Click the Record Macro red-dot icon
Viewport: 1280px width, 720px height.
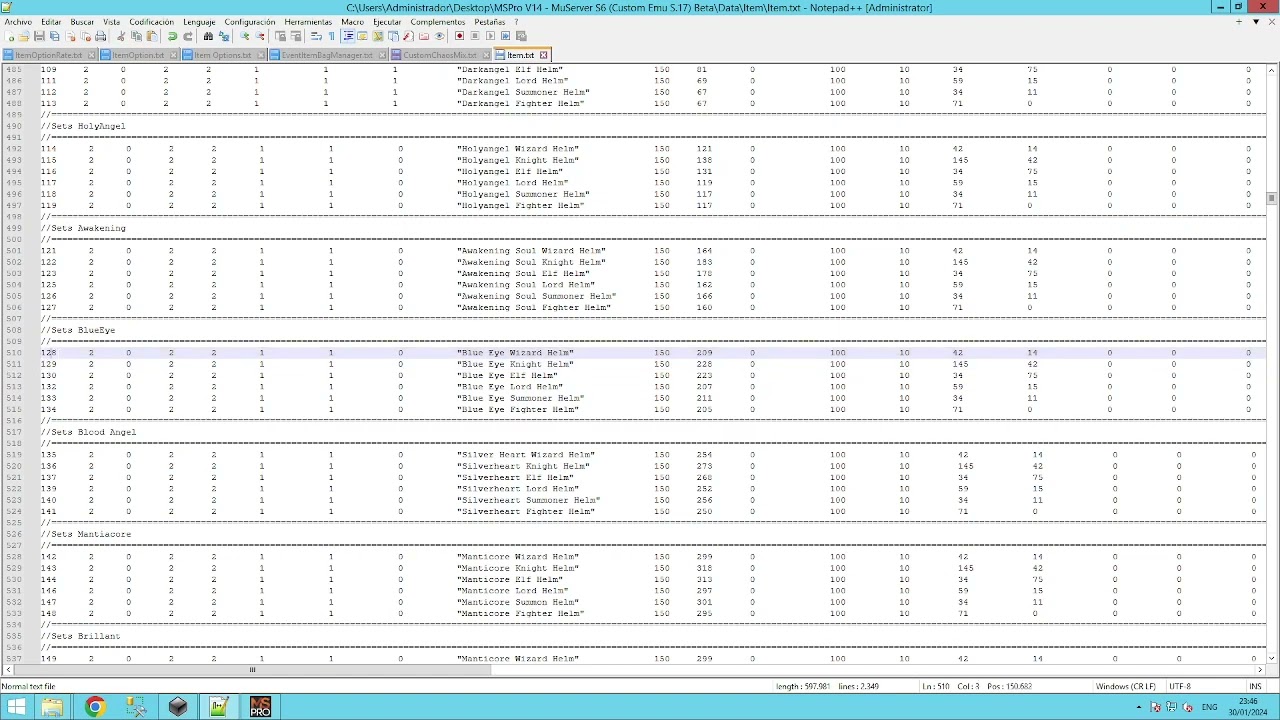(459, 36)
